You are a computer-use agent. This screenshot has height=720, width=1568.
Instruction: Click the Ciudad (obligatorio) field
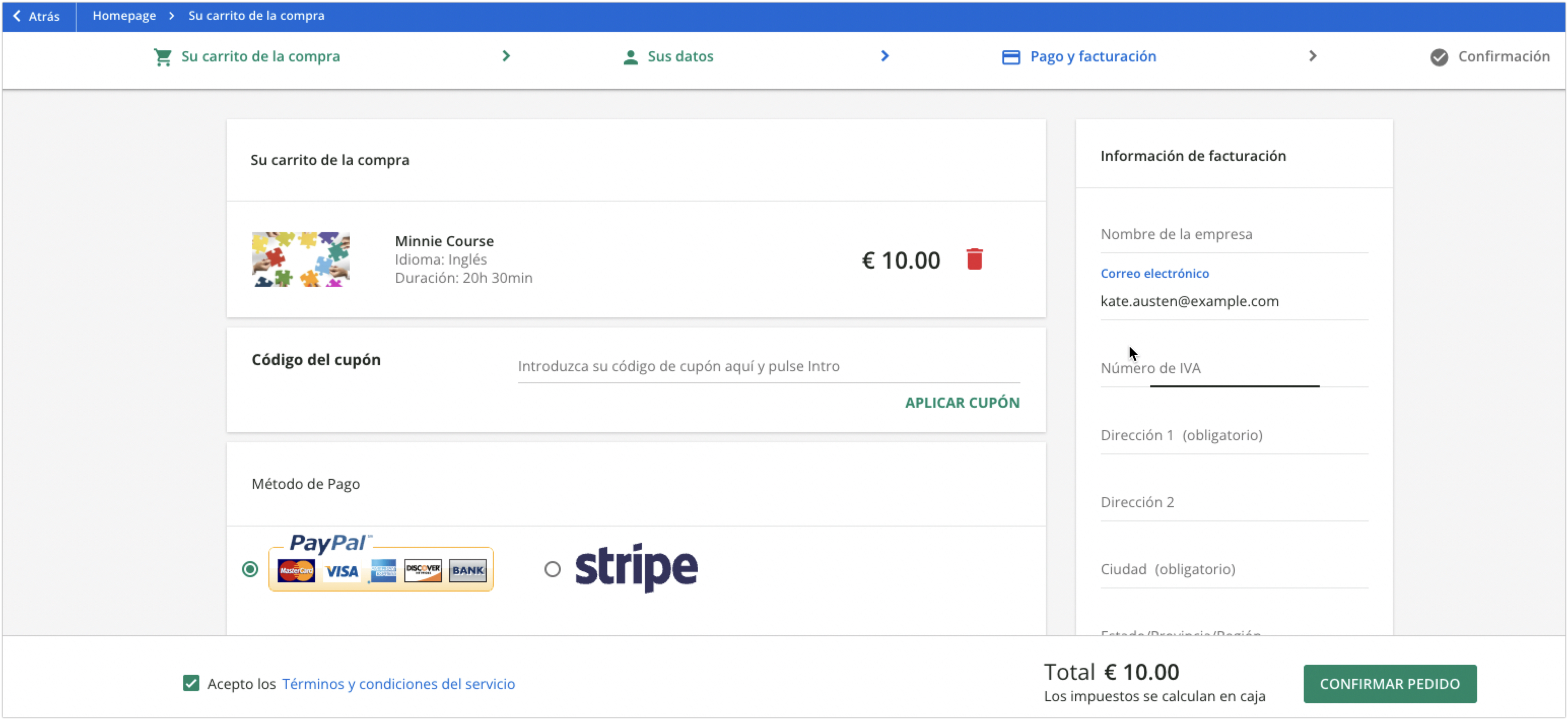pyautogui.click(x=1234, y=569)
